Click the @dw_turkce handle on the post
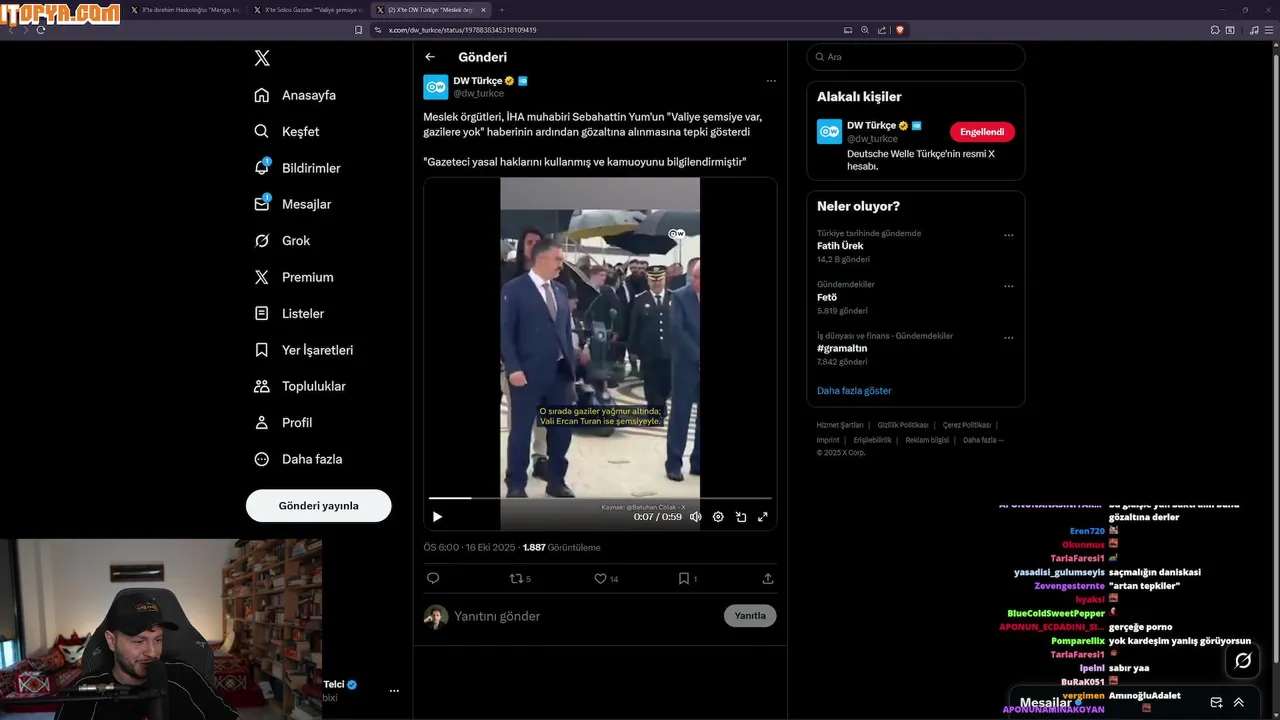The height and width of the screenshot is (720, 1280). click(x=479, y=93)
